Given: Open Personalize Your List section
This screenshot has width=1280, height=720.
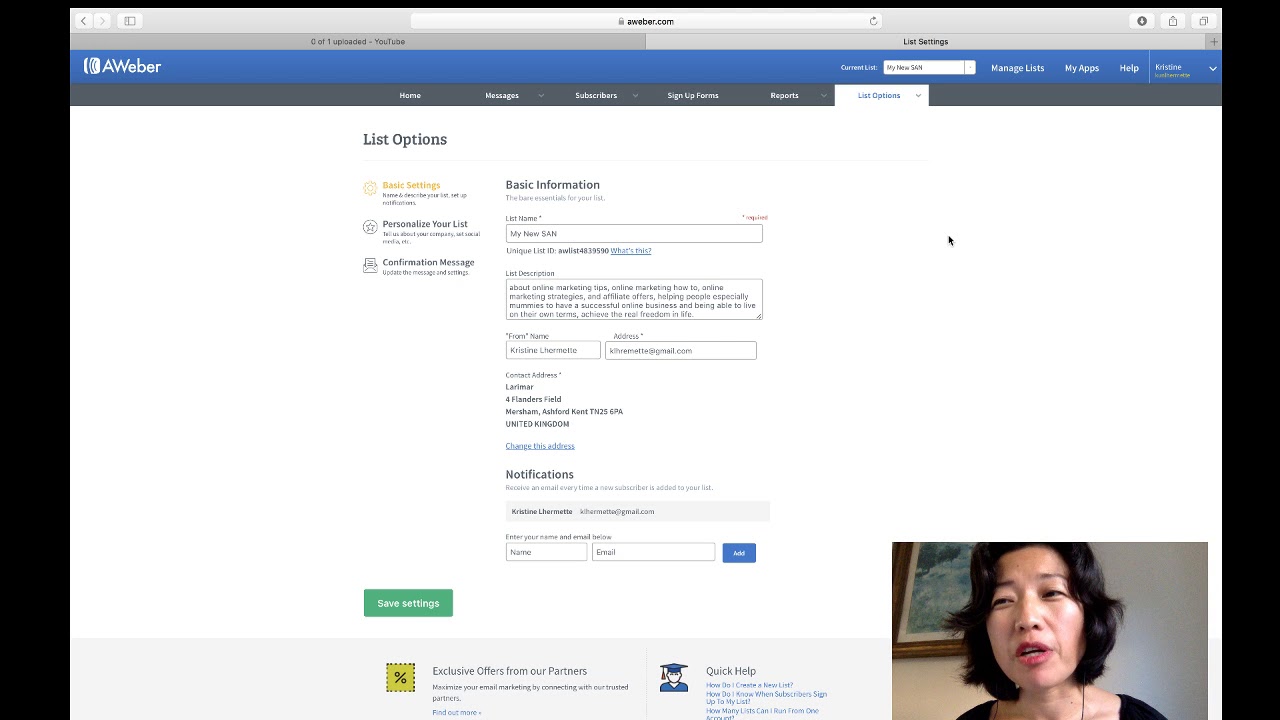Looking at the screenshot, I should tap(425, 224).
